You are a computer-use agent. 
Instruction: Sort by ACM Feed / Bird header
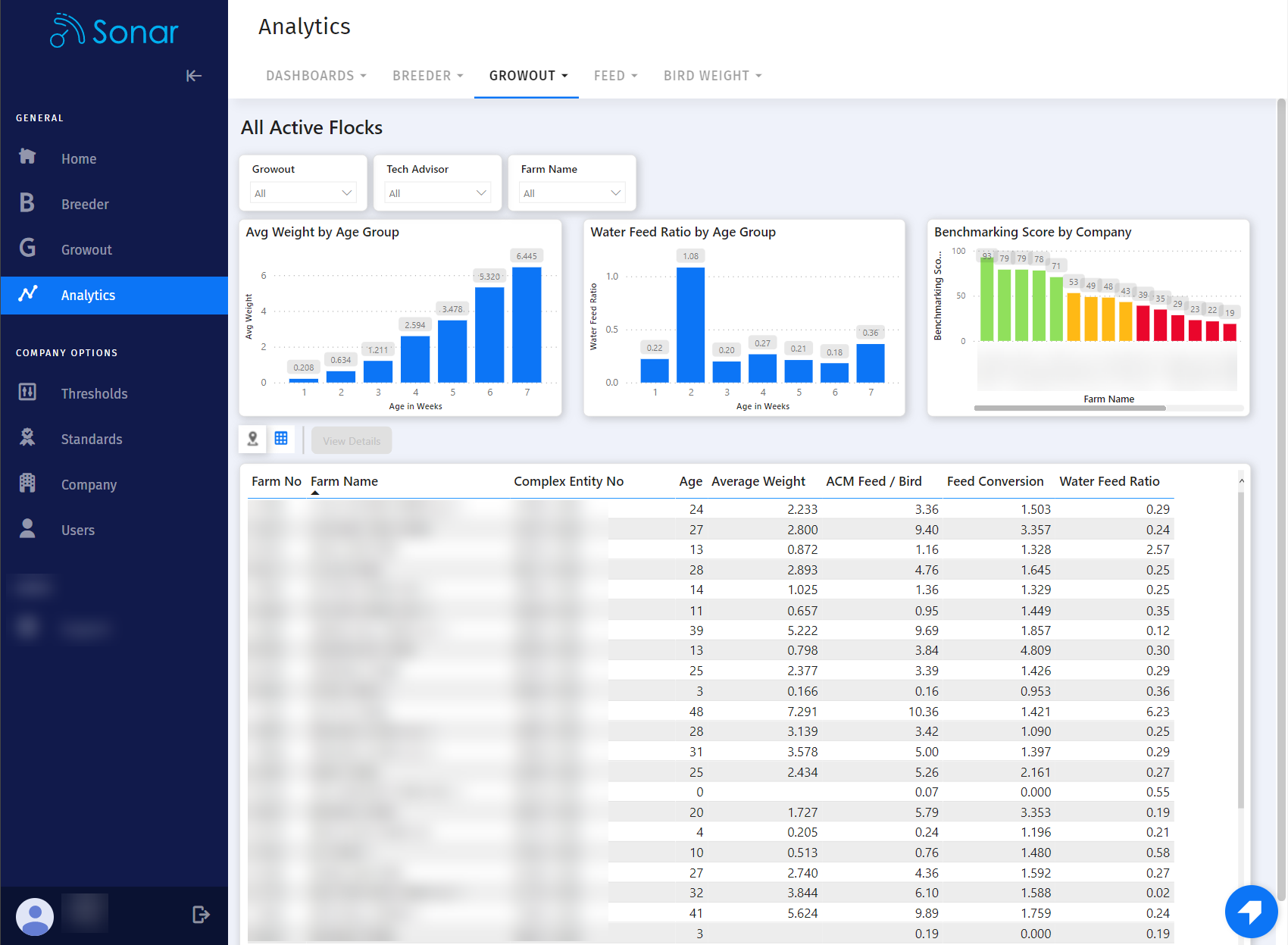[x=874, y=481]
